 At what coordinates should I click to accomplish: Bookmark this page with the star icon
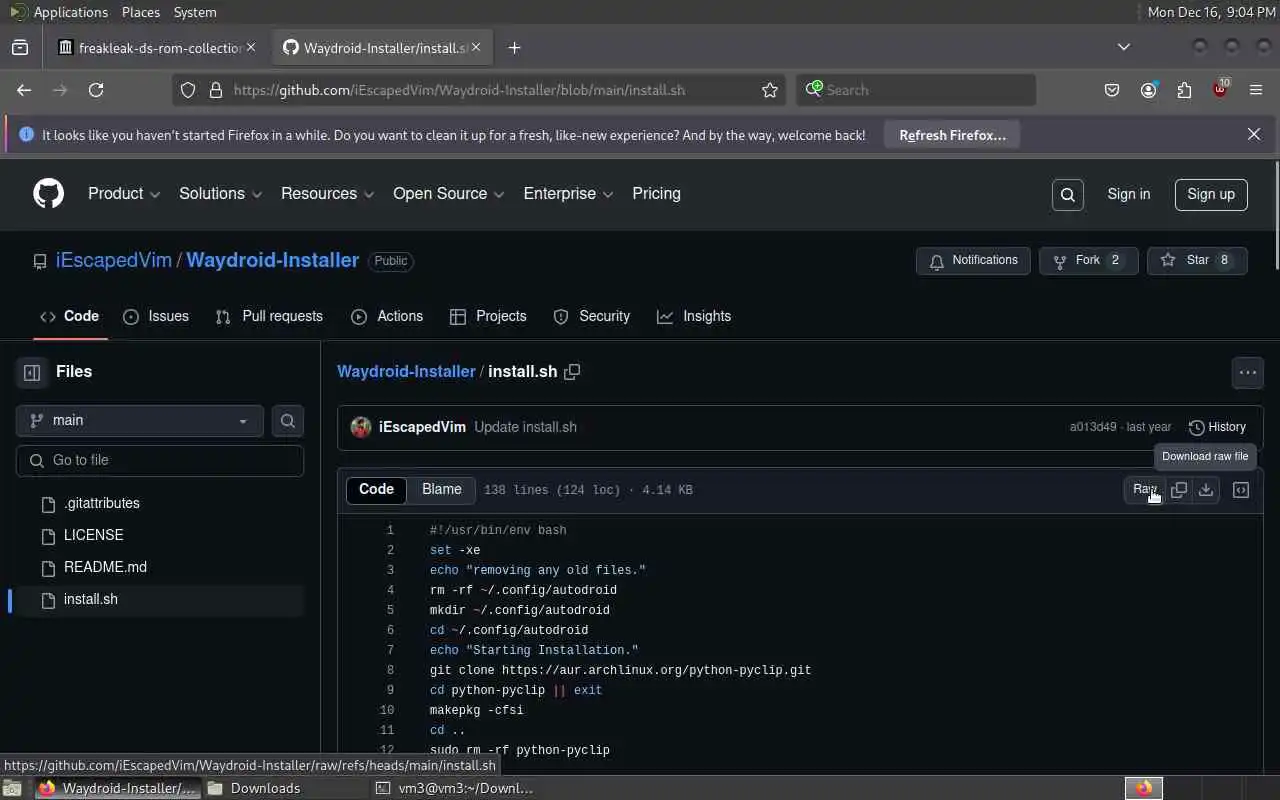(770, 90)
